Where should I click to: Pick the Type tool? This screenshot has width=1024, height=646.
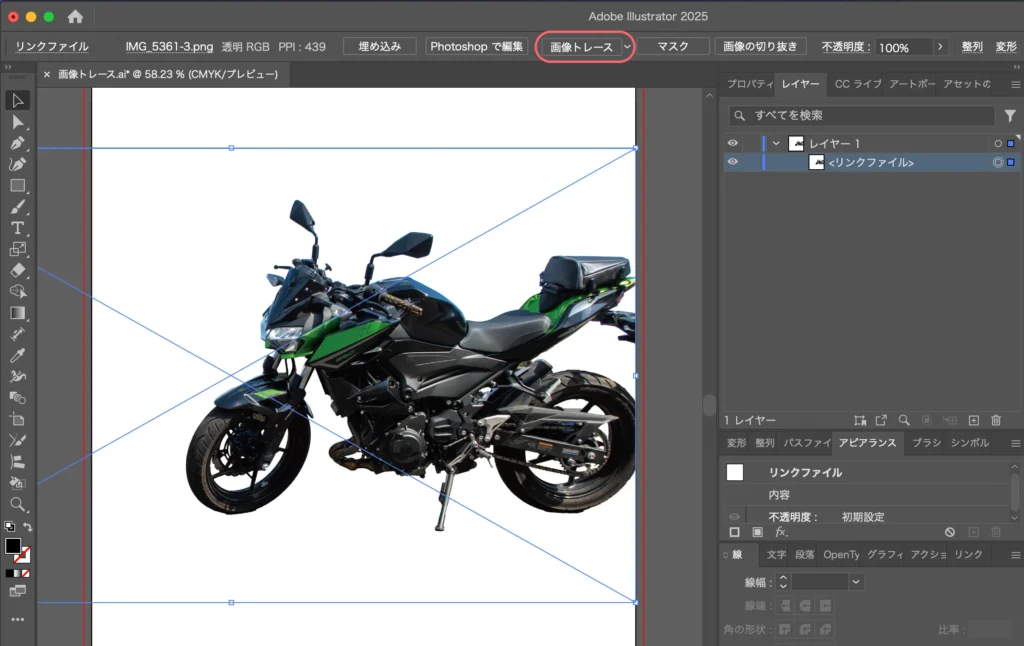[17, 228]
